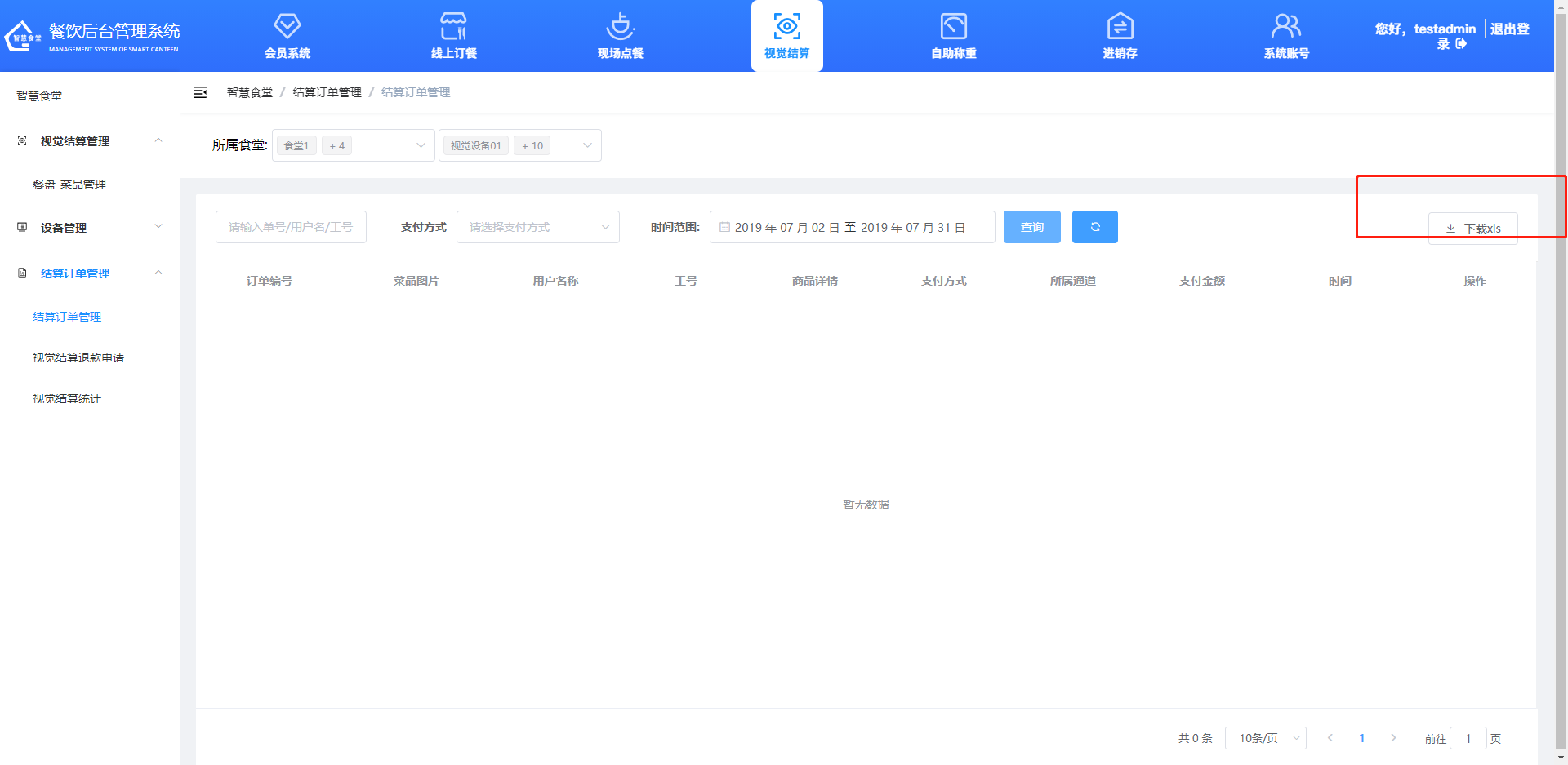Click the 下载xls export button
Image resolution: width=1568 pixels, height=765 pixels.
(1472, 228)
